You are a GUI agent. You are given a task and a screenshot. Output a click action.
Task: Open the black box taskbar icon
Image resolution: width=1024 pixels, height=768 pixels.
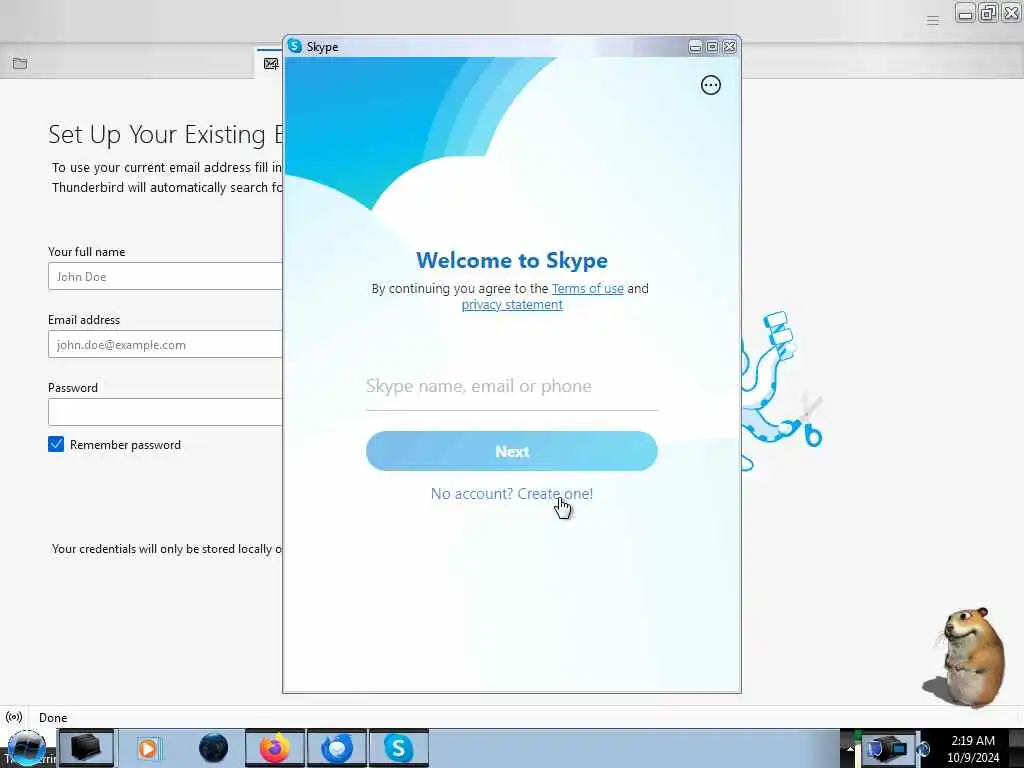click(86, 748)
